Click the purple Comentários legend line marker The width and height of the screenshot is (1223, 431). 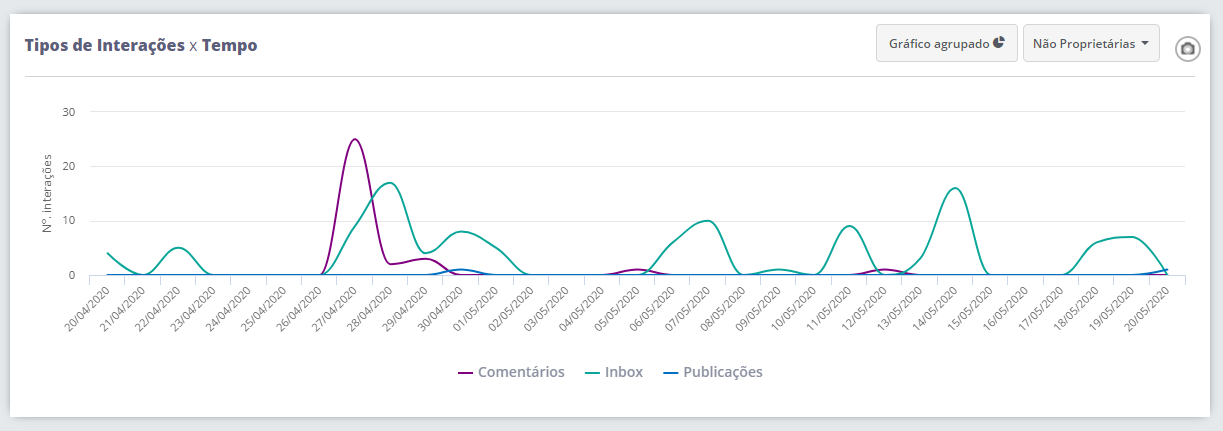pos(465,373)
